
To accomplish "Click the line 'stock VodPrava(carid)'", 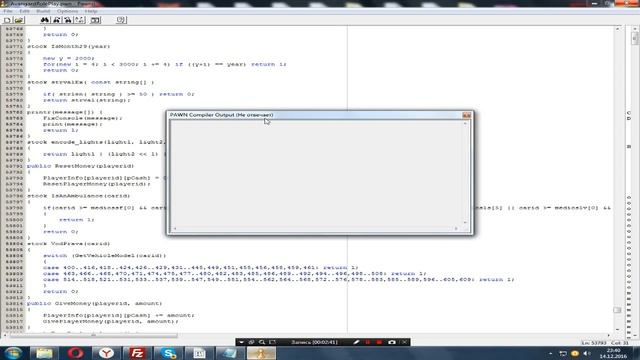I will 69,244.
